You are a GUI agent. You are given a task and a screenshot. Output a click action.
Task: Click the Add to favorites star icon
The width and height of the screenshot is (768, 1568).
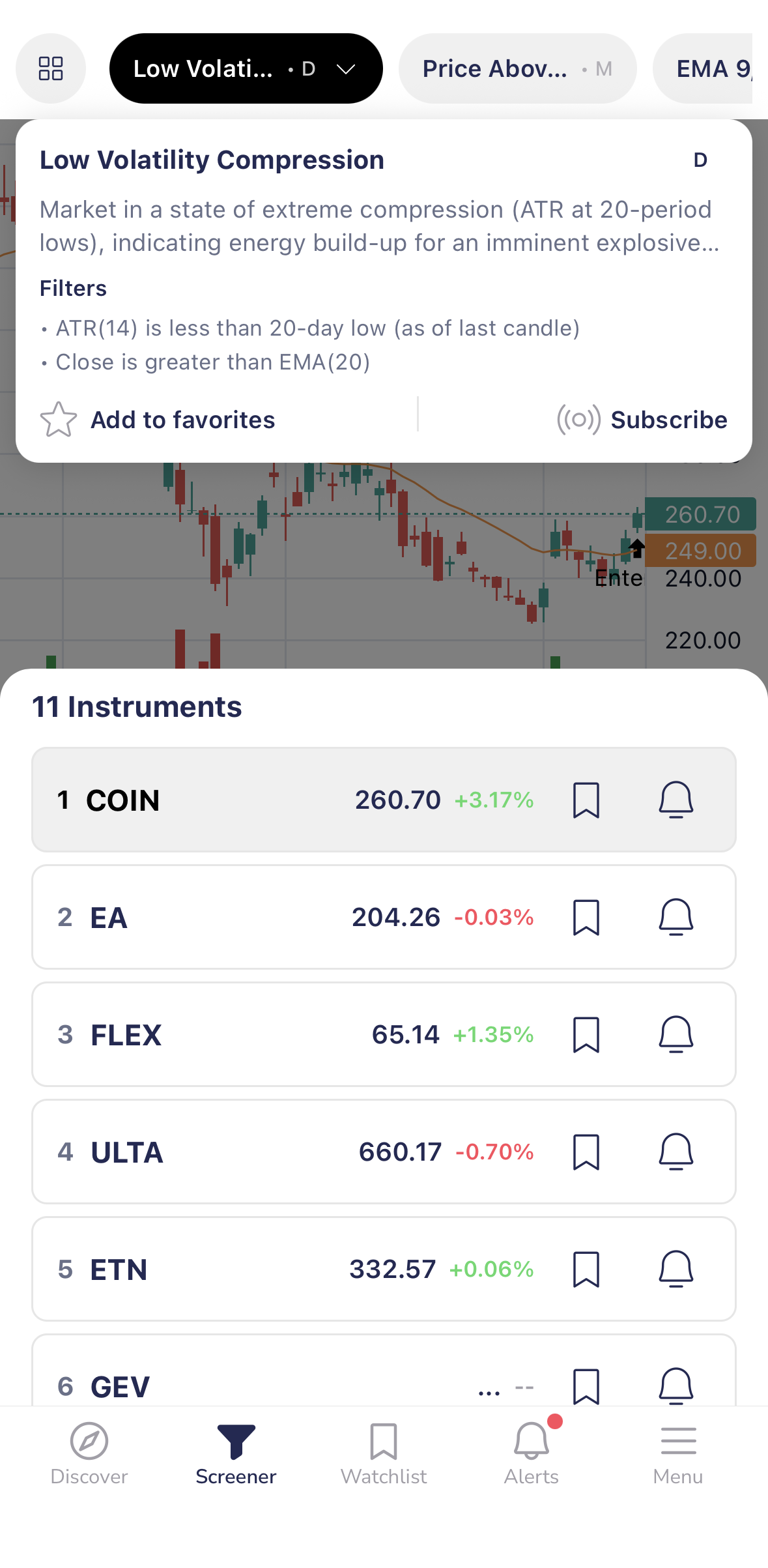pos(59,419)
